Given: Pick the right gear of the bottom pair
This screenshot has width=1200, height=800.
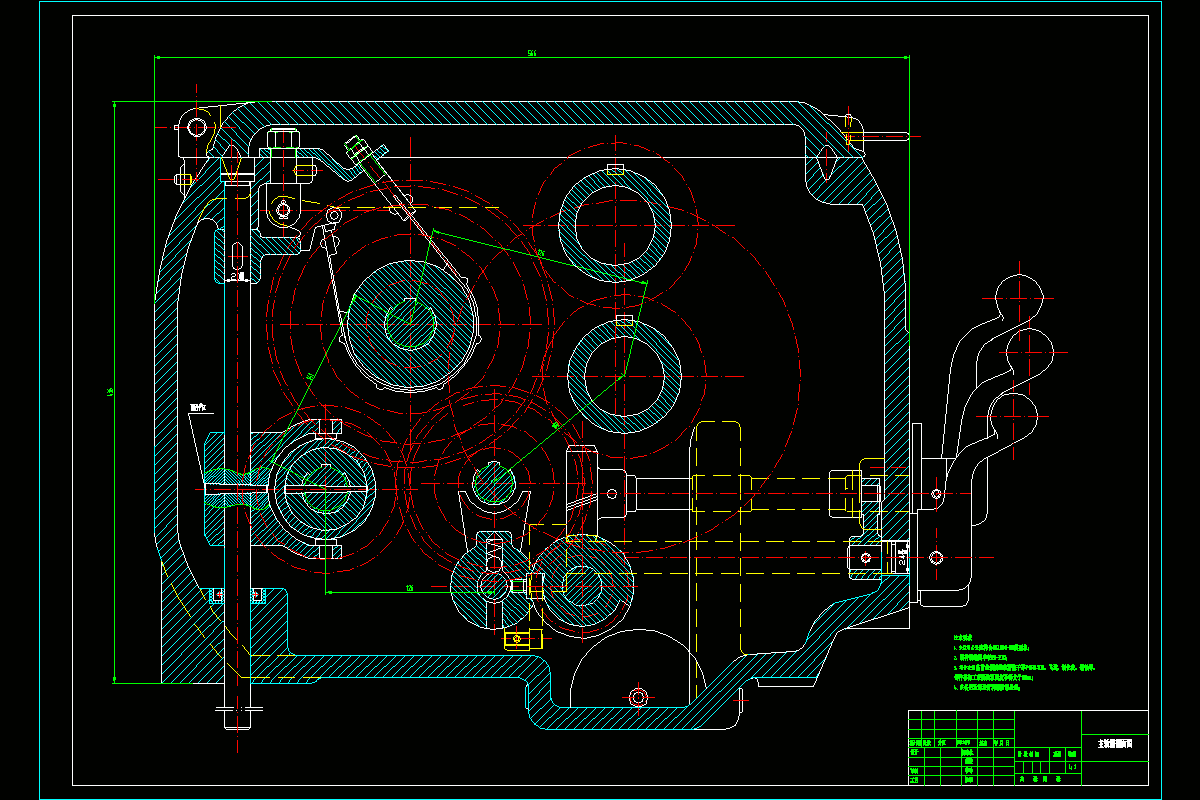Looking at the screenshot, I should click(580, 585).
